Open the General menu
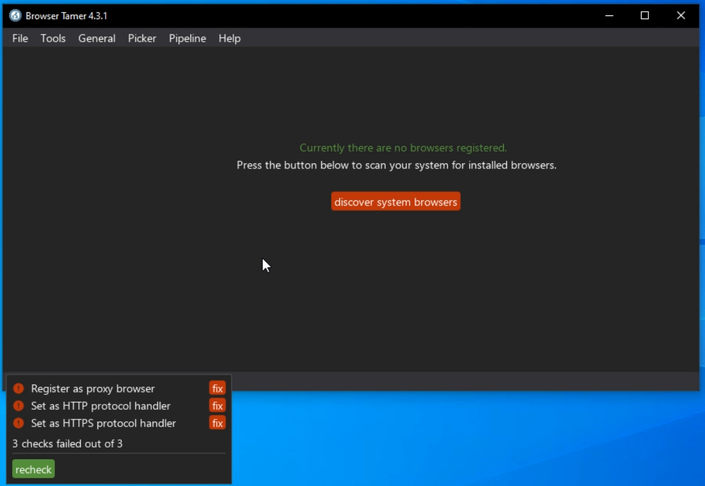Viewport: 705px width, 486px height. click(x=97, y=38)
